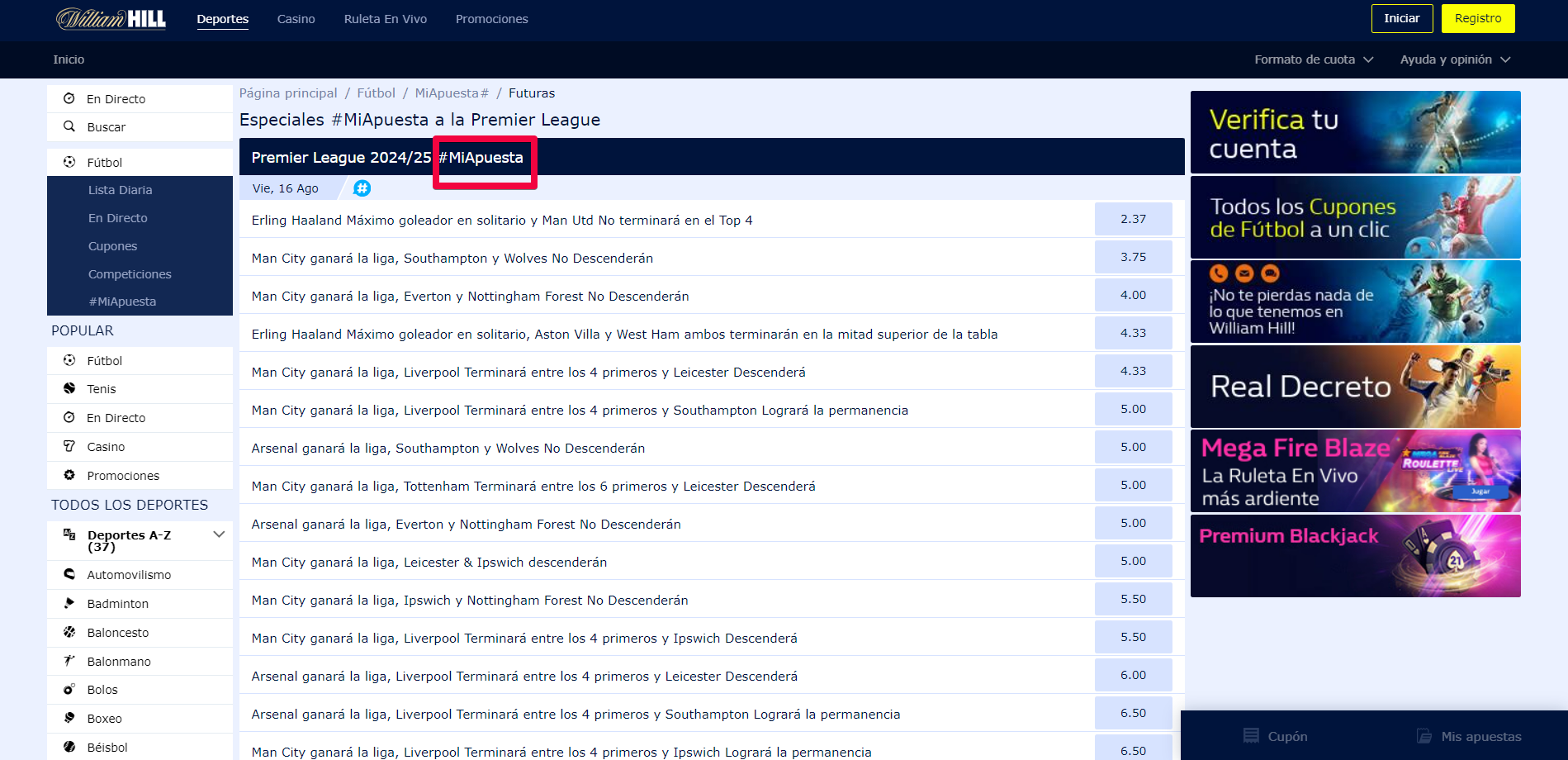1568x760 pixels.
Task: Switch to the Casino top menu
Action: point(296,19)
